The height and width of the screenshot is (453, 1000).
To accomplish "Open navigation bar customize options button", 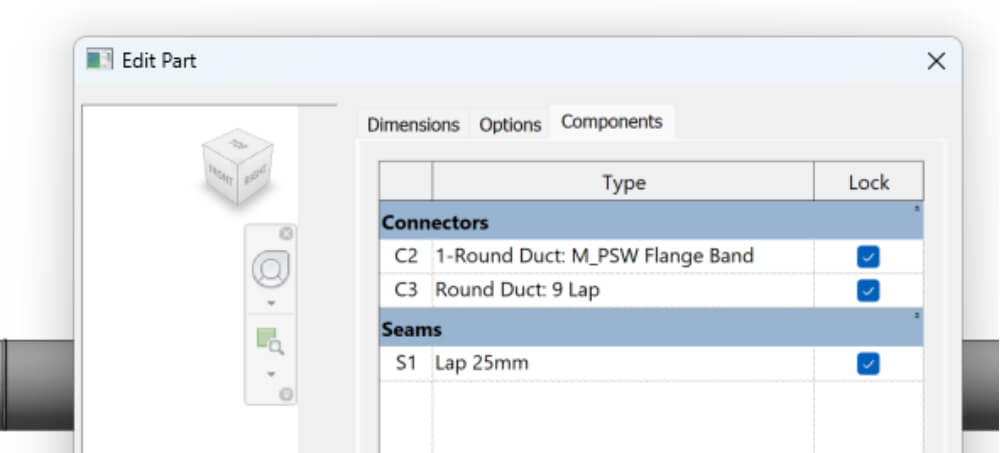I will pyautogui.click(x=286, y=394).
